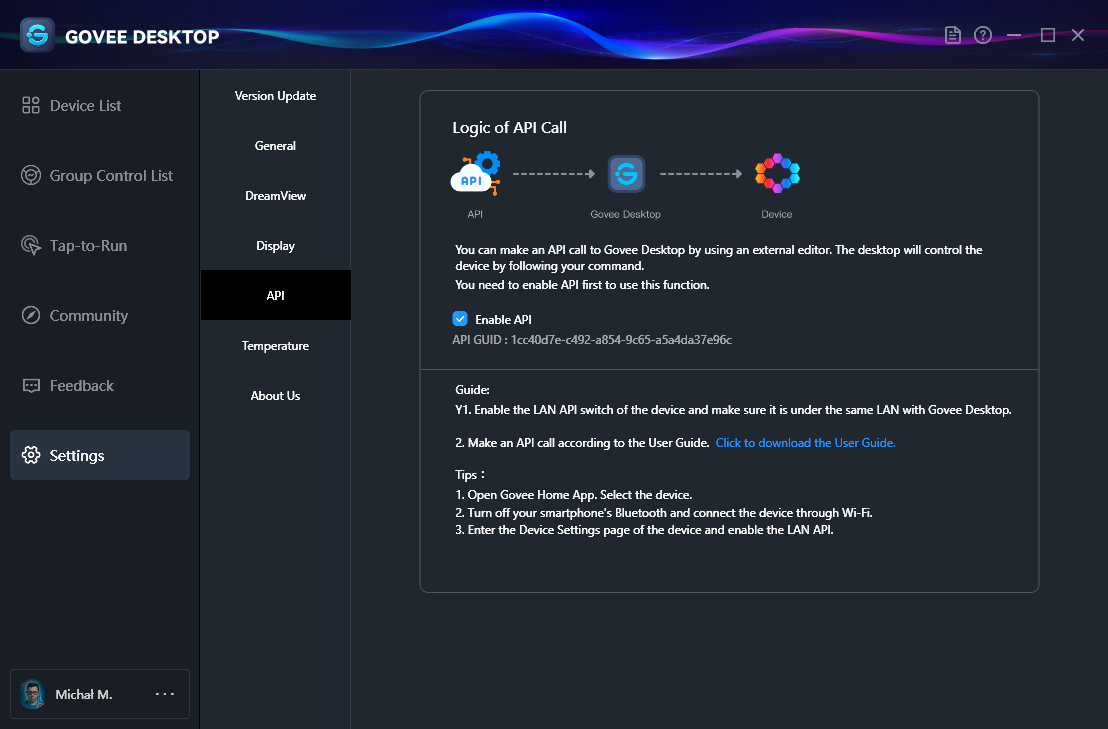Click the Govee Desktop logo icon
The image size is (1108, 729).
37,35
